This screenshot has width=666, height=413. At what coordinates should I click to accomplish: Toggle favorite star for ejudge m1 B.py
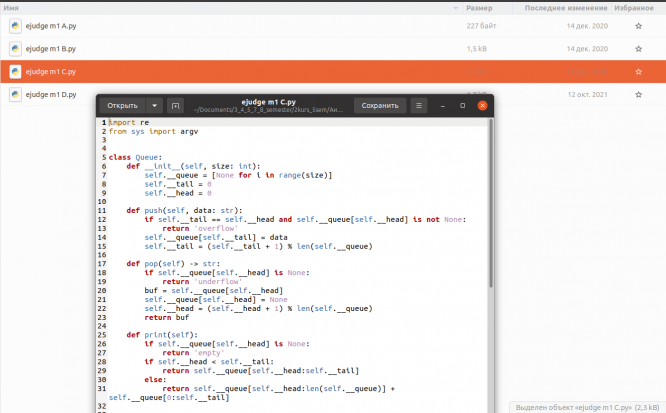(639, 48)
